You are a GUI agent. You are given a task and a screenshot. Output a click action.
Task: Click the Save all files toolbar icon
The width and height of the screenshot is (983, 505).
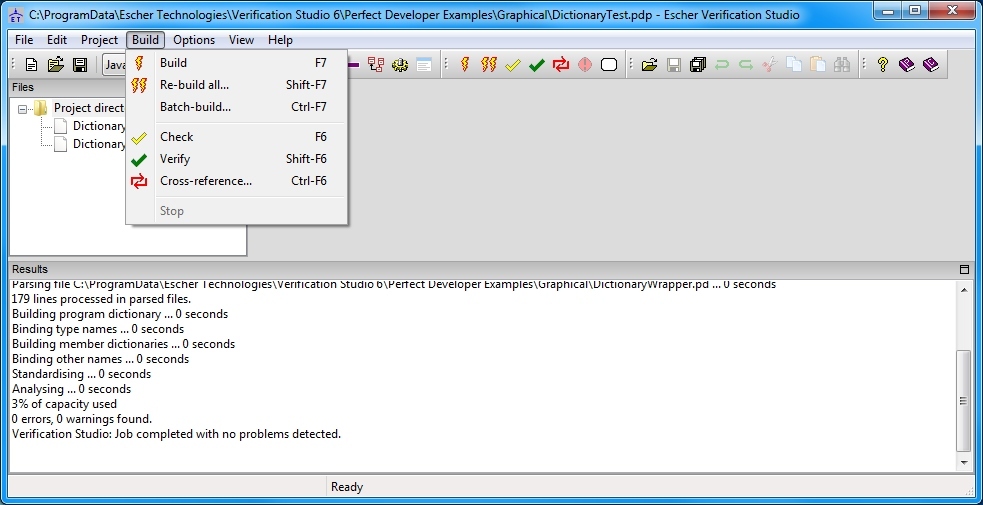pos(698,65)
